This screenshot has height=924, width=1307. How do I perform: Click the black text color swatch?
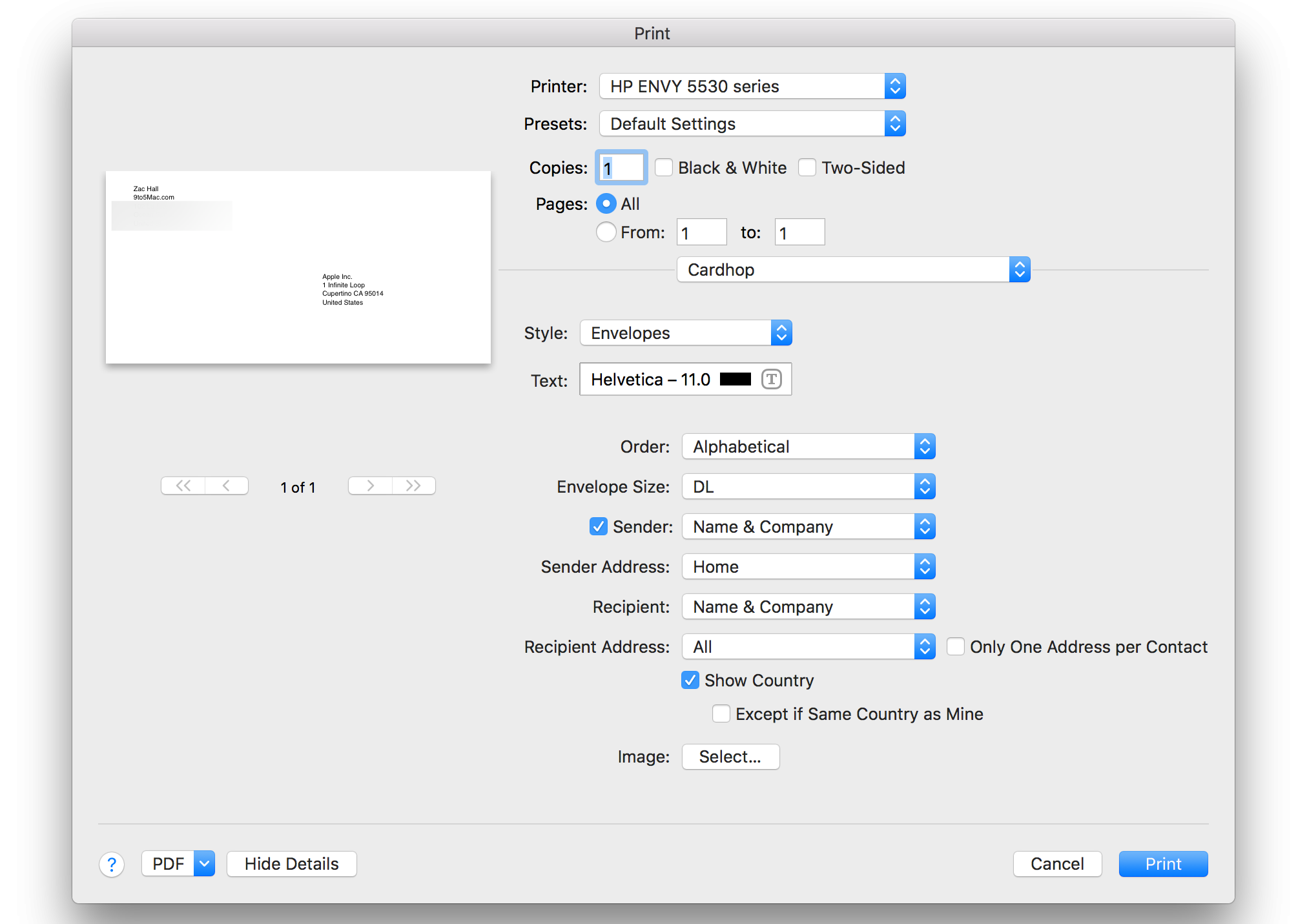click(x=735, y=379)
